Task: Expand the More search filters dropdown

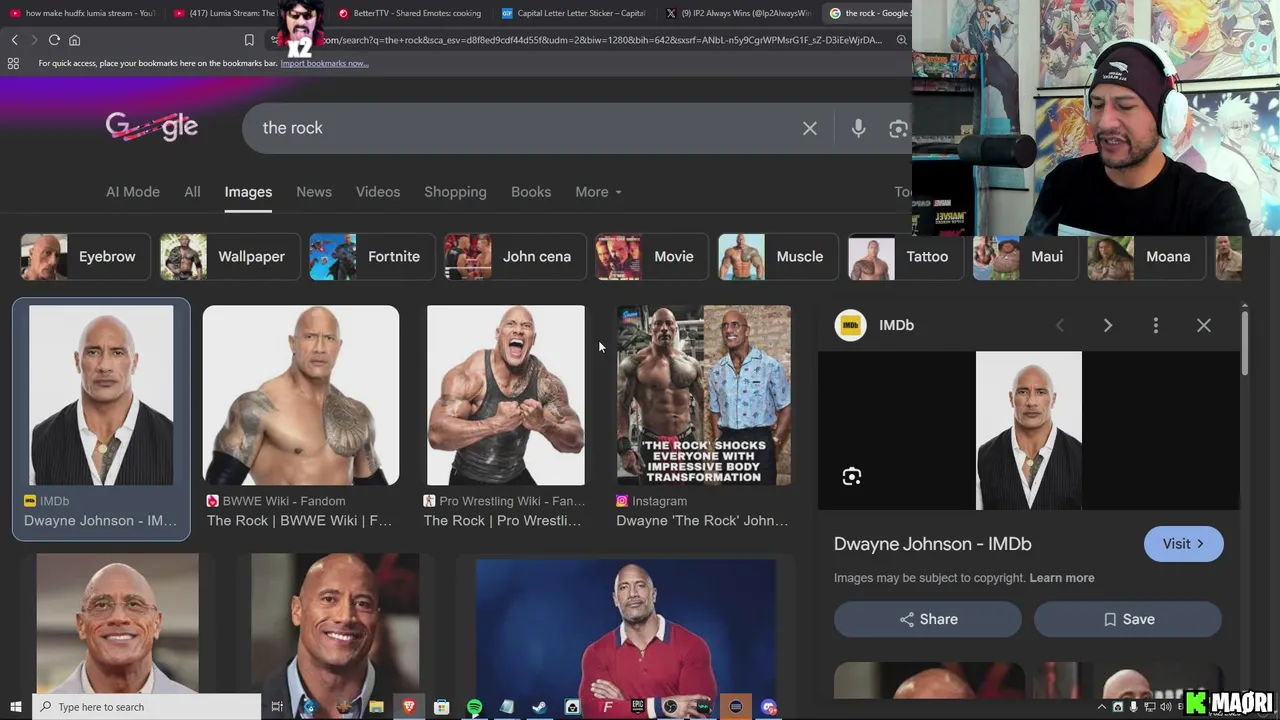Action: (598, 192)
